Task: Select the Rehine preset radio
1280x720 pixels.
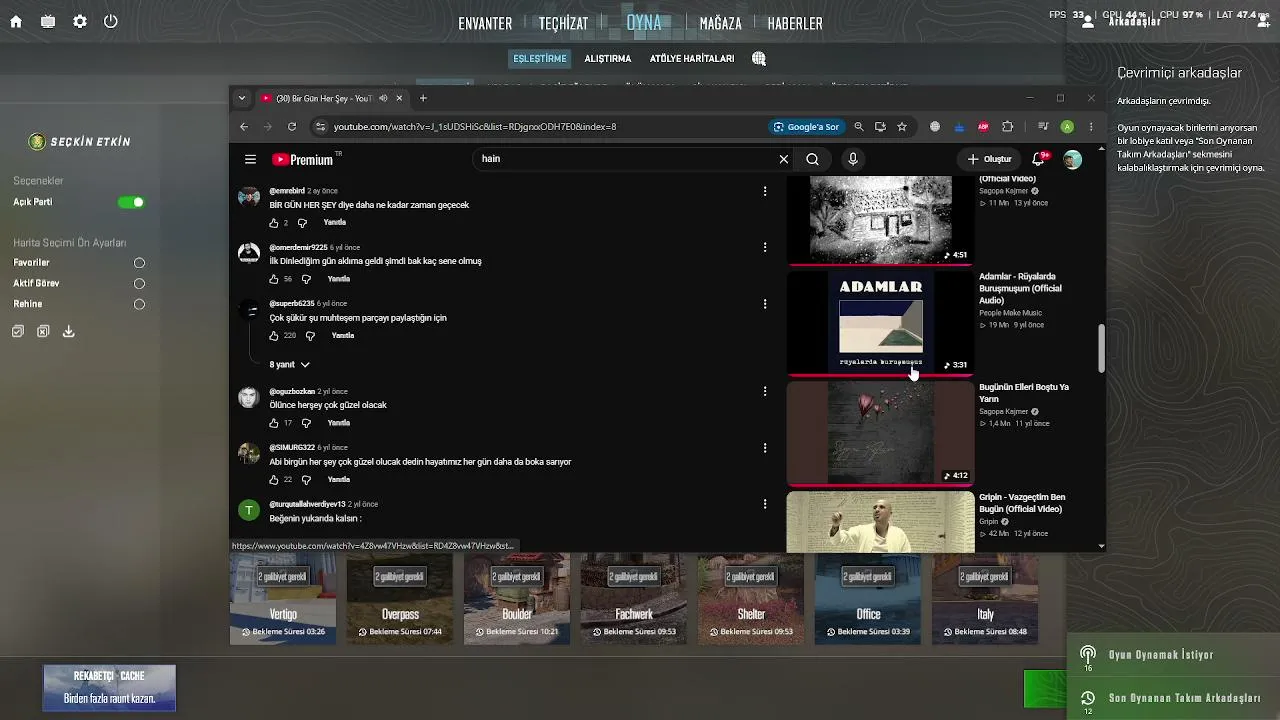Action: click(x=139, y=304)
